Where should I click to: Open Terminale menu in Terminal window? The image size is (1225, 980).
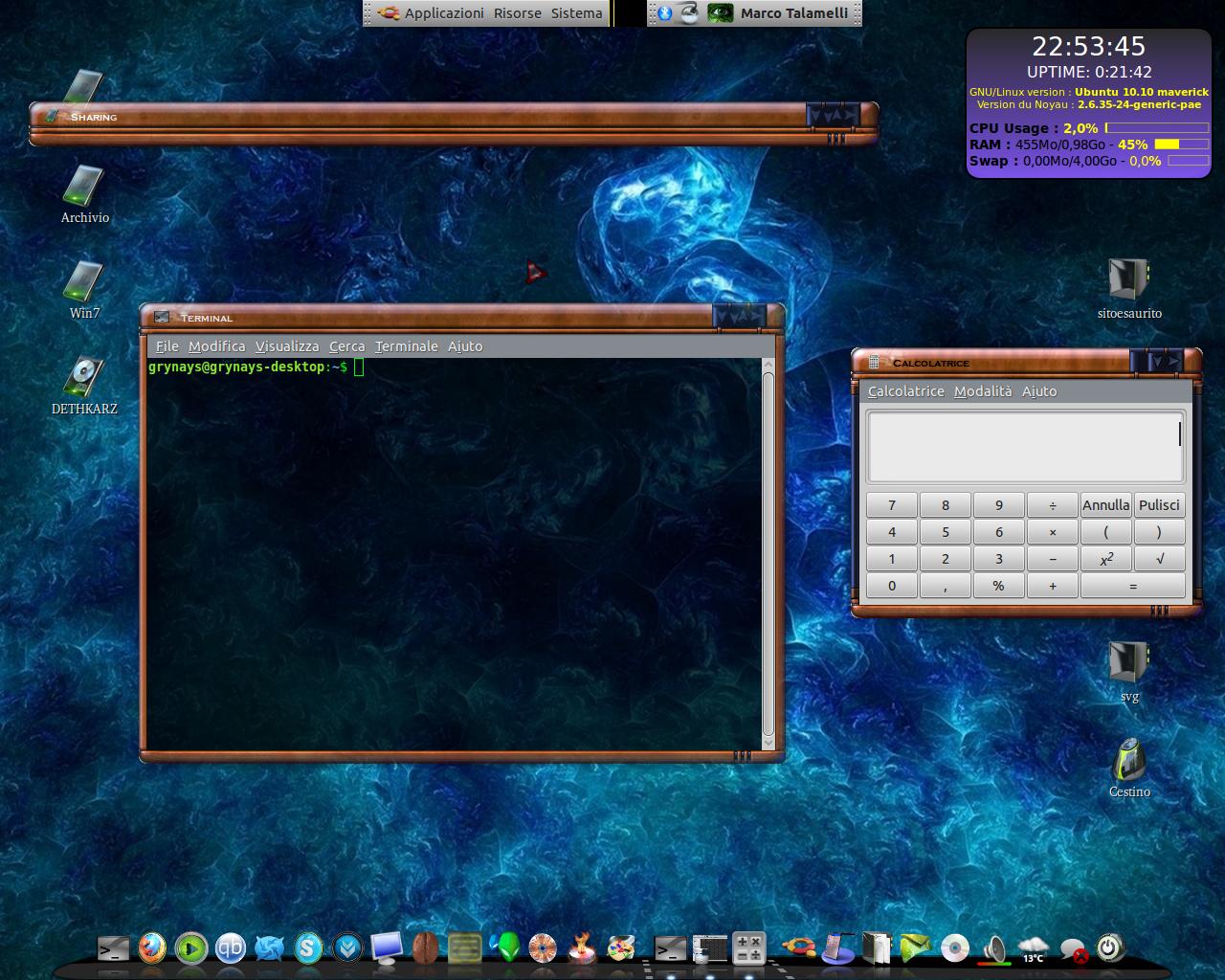406,346
